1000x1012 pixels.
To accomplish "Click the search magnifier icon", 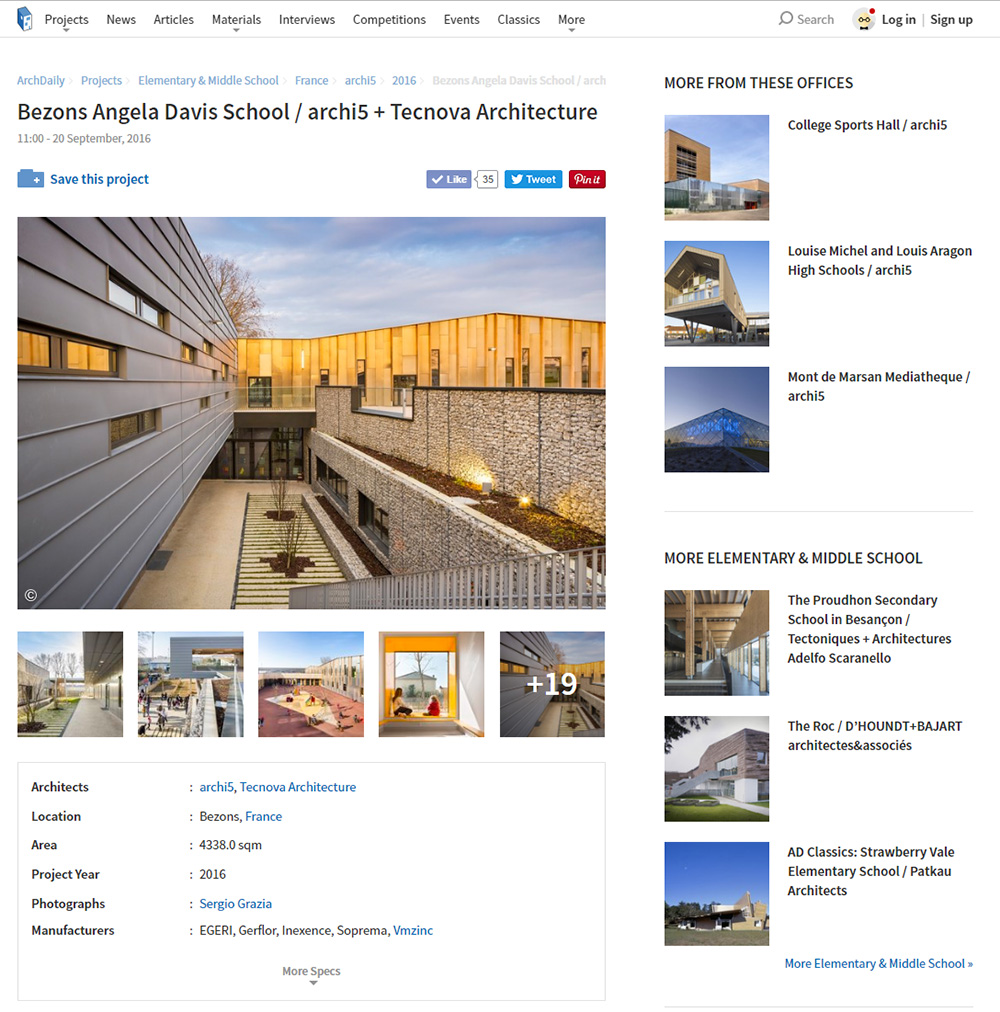I will (x=785, y=19).
